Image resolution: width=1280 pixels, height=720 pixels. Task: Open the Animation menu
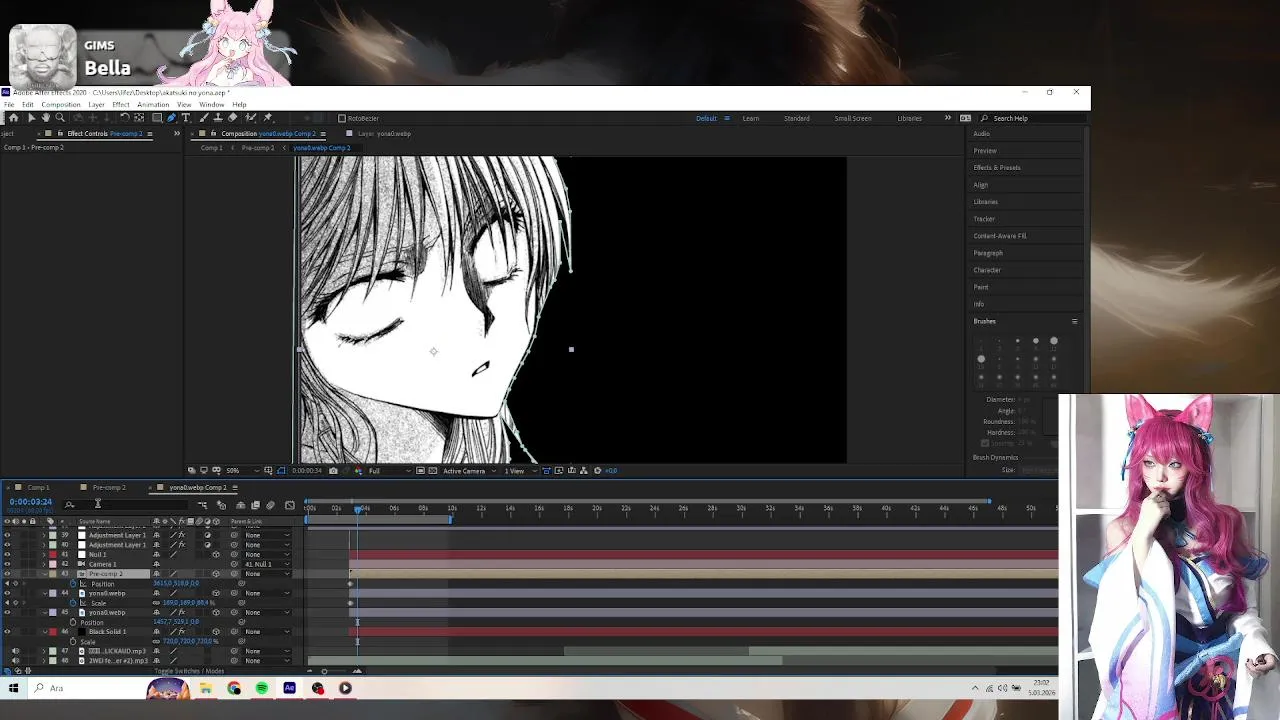(x=153, y=104)
